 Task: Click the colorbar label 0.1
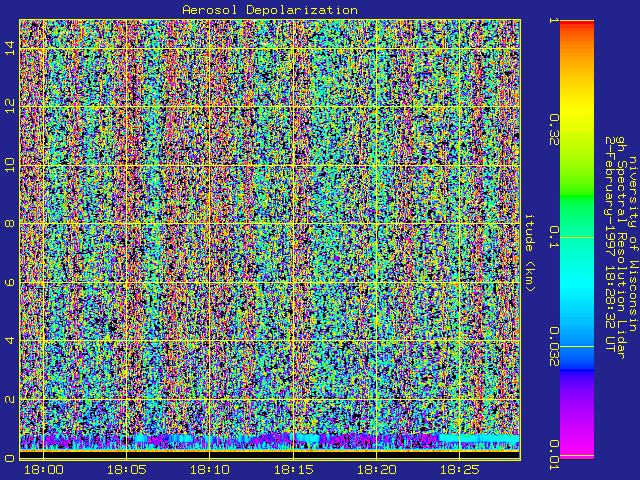(554, 237)
